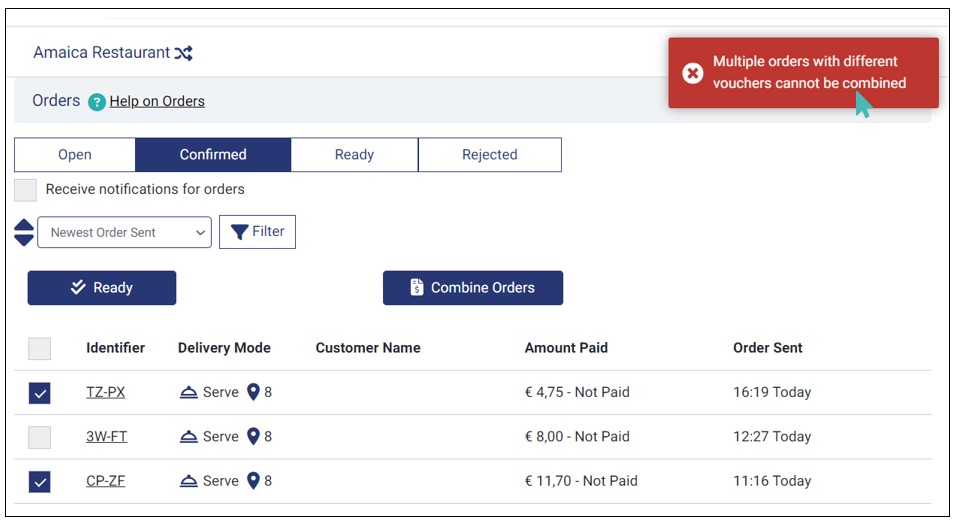The width and height of the screenshot is (955, 523).
Task: Click the serve cloche icon in CP-ZF row
Action: (189, 481)
